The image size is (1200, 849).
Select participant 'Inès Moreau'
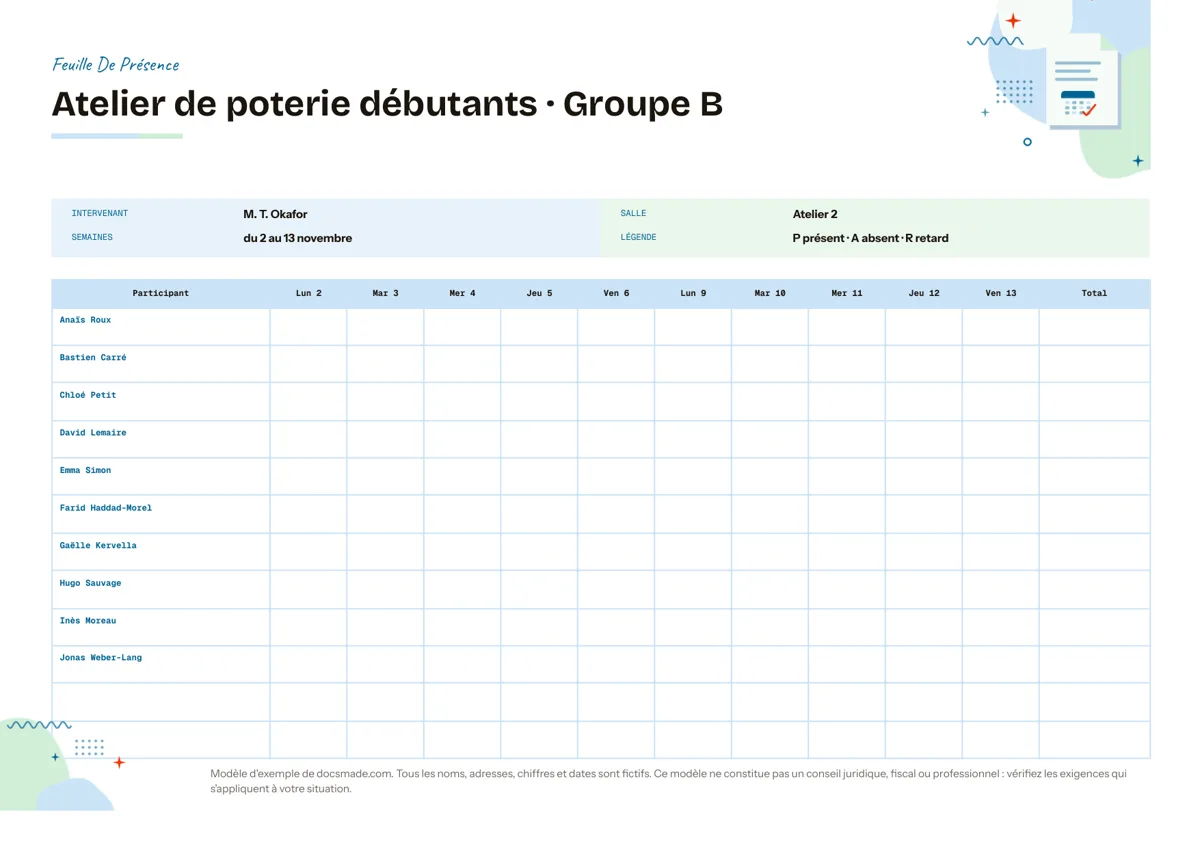click(x=88, y=621)
